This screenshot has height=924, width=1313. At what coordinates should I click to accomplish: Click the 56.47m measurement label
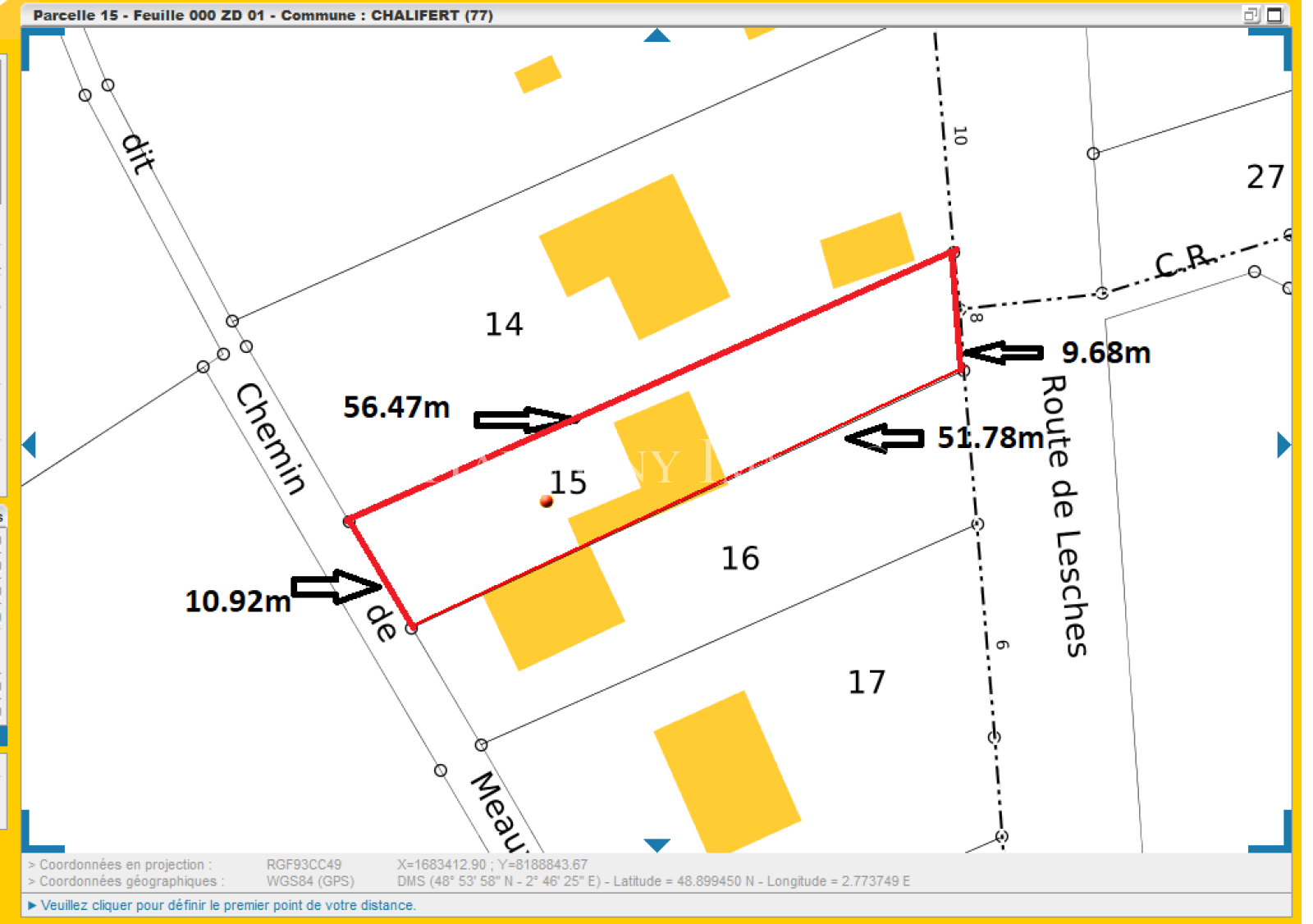click(396, 407)
